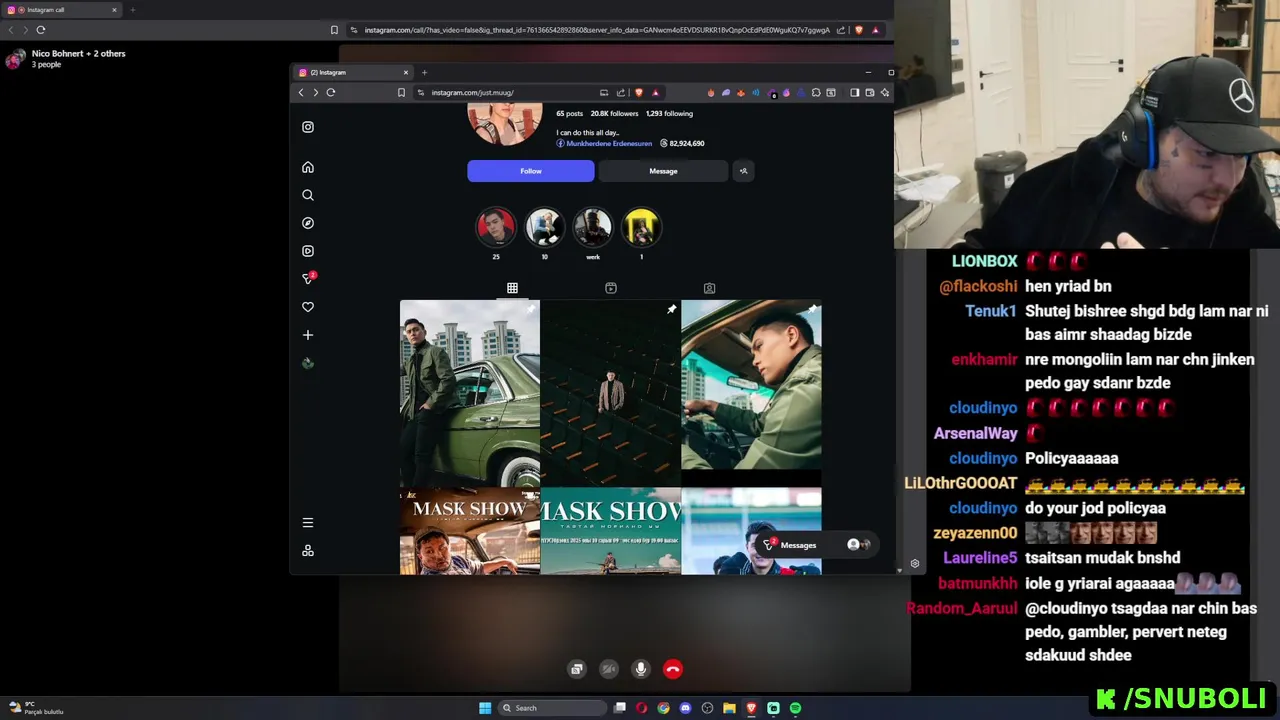
Task: Open the story highlight labeled werk
Action: [593, 227]
